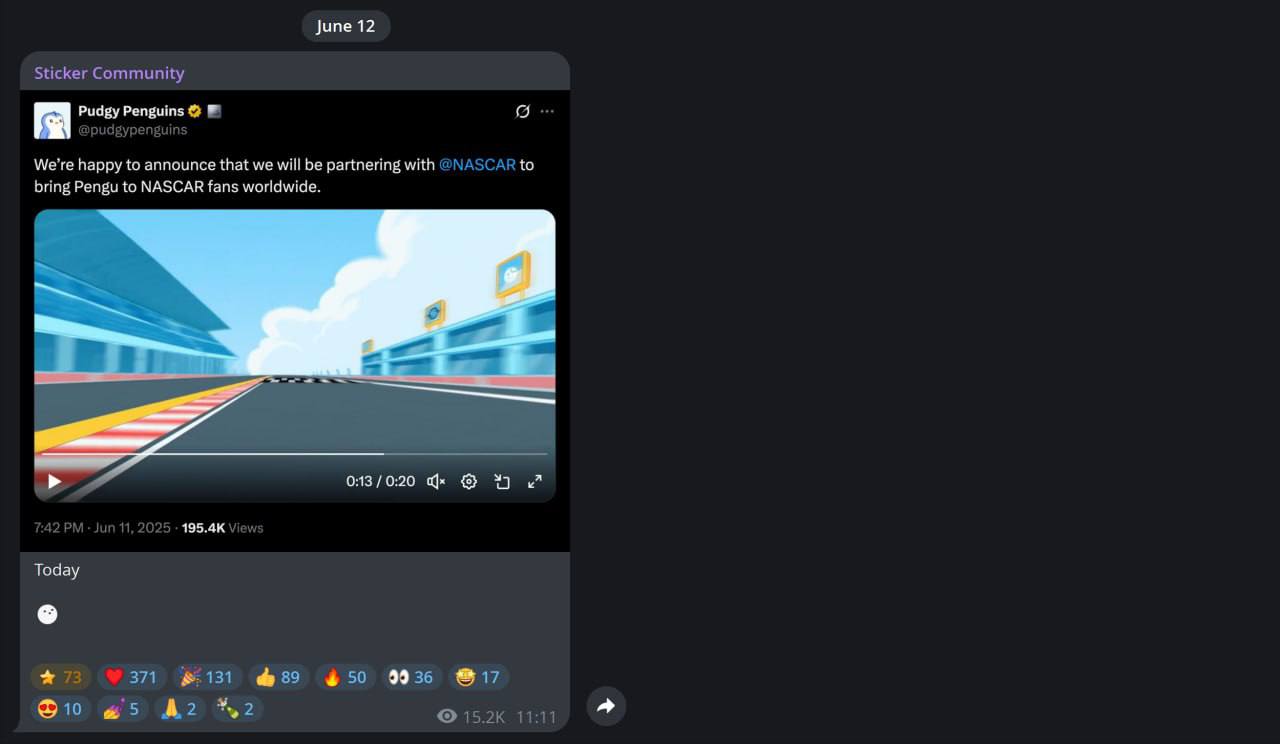Add the fire reaction 50

click(x=345, y=677)
